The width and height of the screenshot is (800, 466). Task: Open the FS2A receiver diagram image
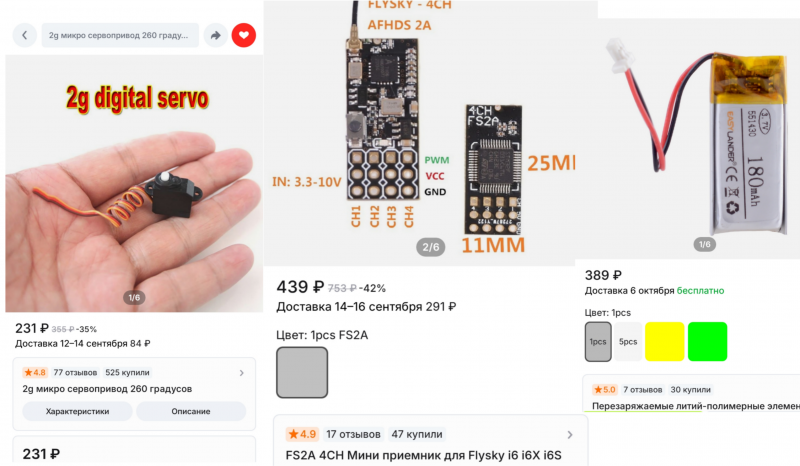pos(431,133)
